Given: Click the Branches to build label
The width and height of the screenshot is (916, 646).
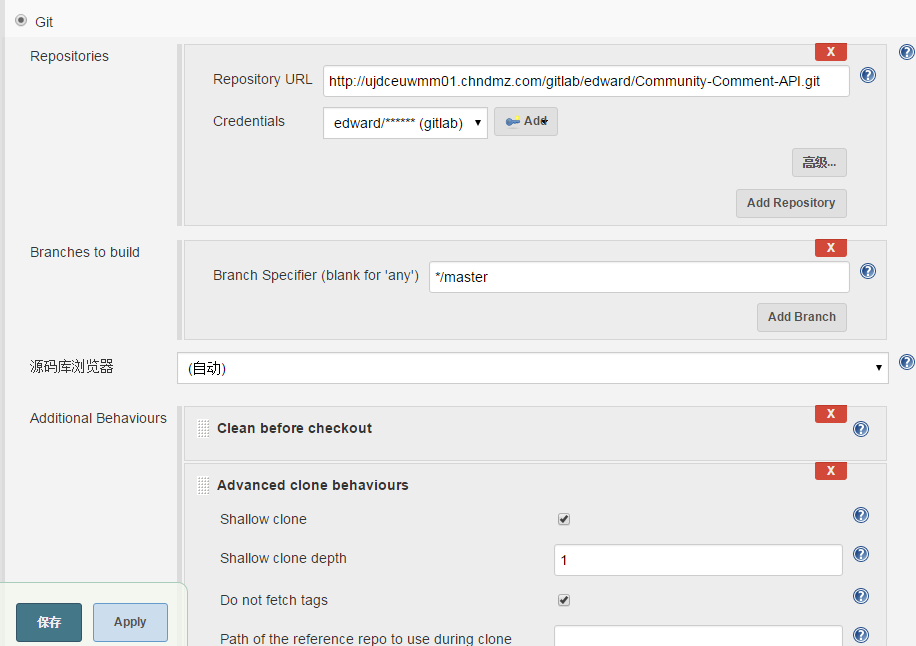Looking at the screenshot, I should click(x=85, y=252).
